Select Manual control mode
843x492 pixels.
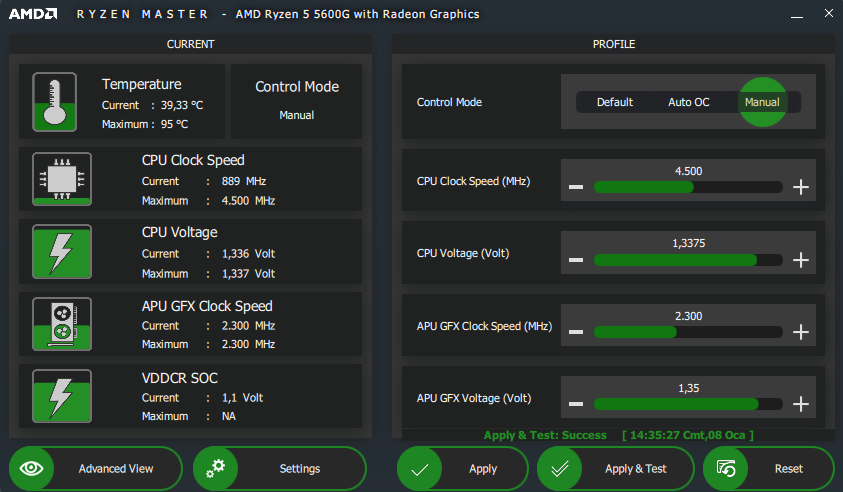762,102
